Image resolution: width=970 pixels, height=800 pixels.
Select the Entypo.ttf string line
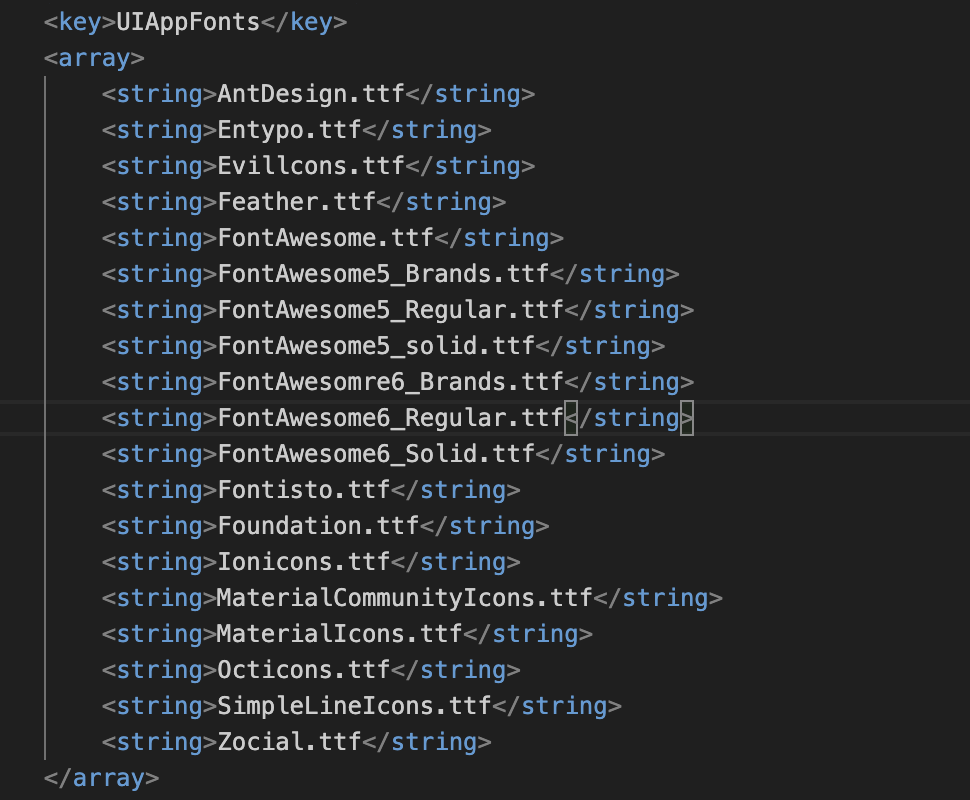(x=296, y=130)
